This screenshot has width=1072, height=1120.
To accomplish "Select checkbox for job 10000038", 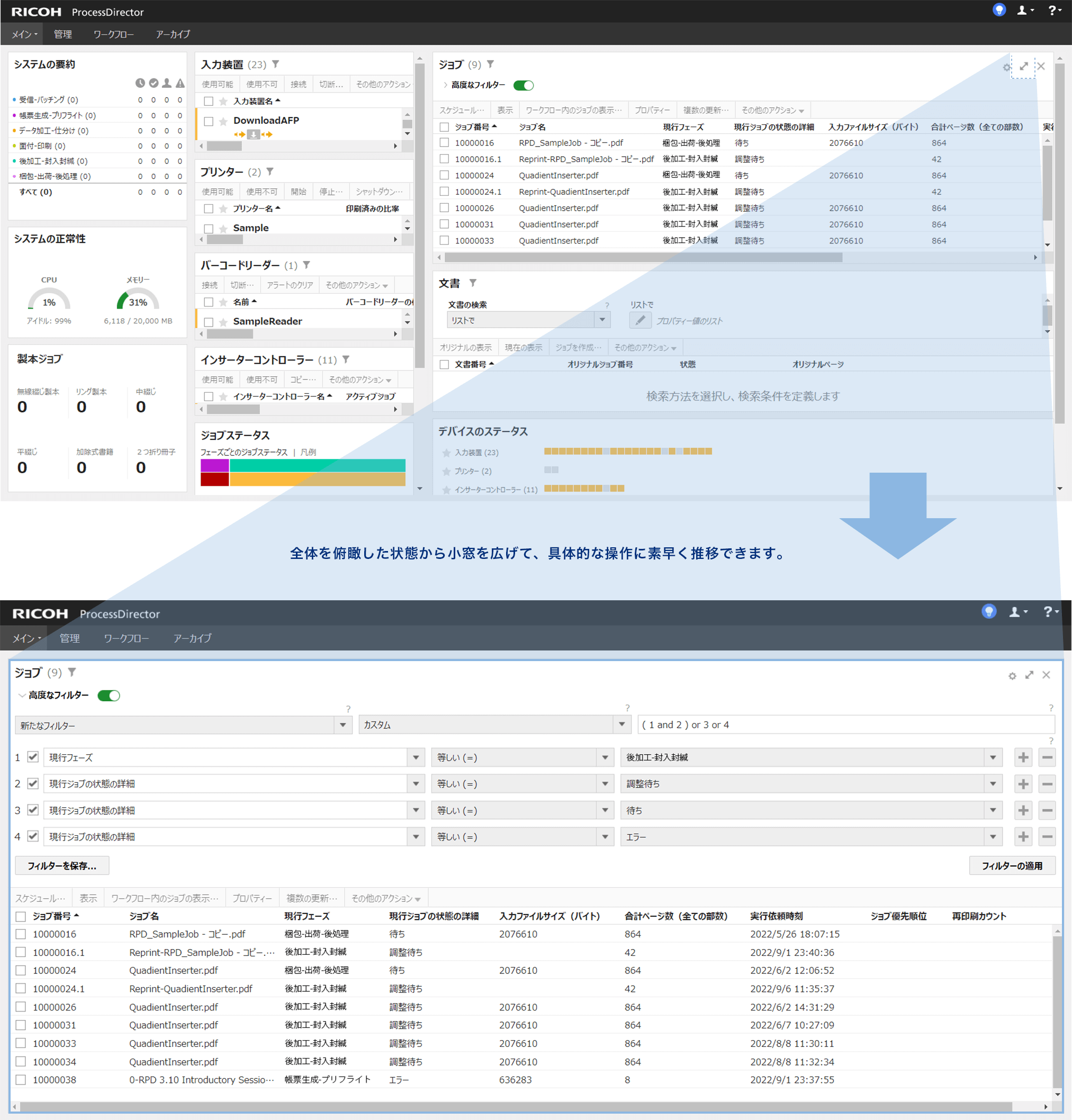I will coord(21,1080).
